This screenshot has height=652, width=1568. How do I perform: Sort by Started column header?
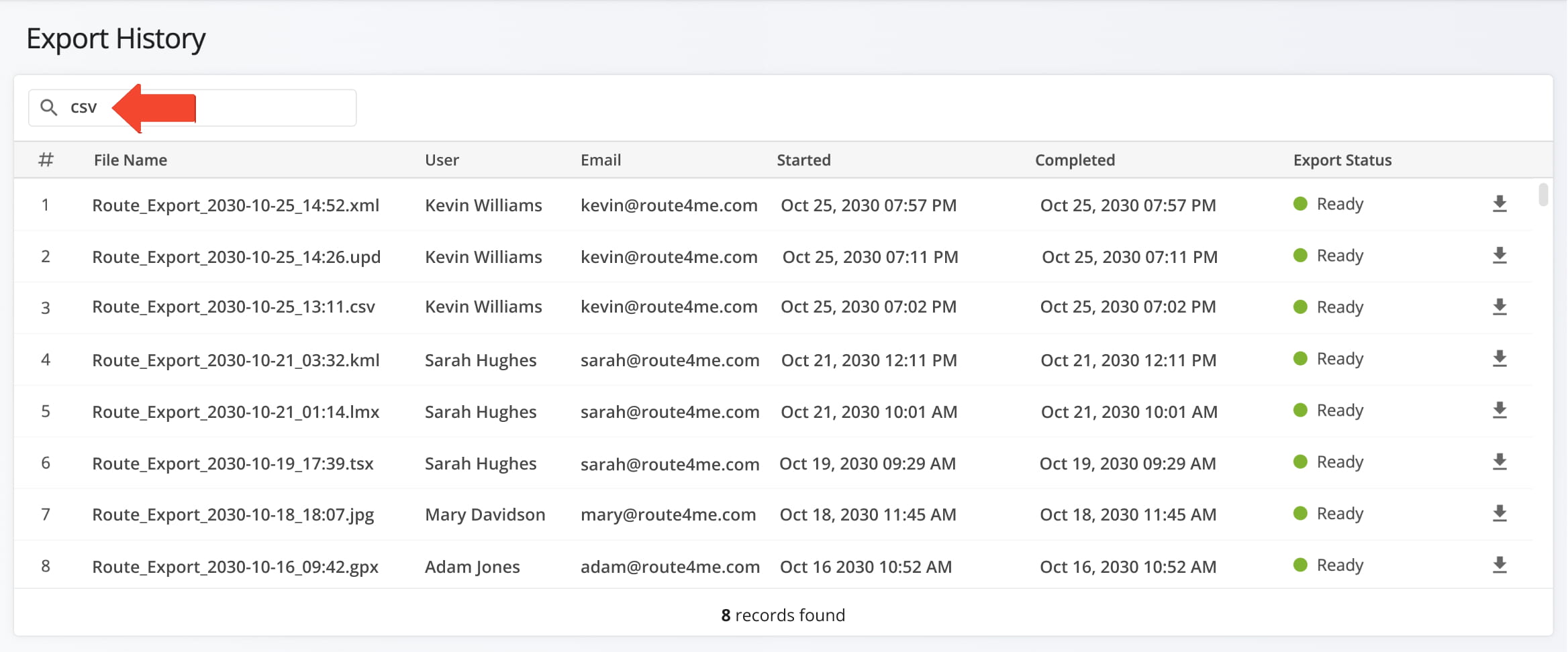tap(803, 160)
